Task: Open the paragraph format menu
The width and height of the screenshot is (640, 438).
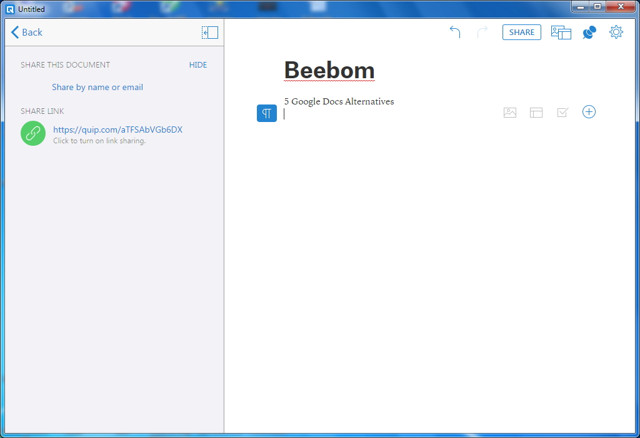Action: pos(267,113)
